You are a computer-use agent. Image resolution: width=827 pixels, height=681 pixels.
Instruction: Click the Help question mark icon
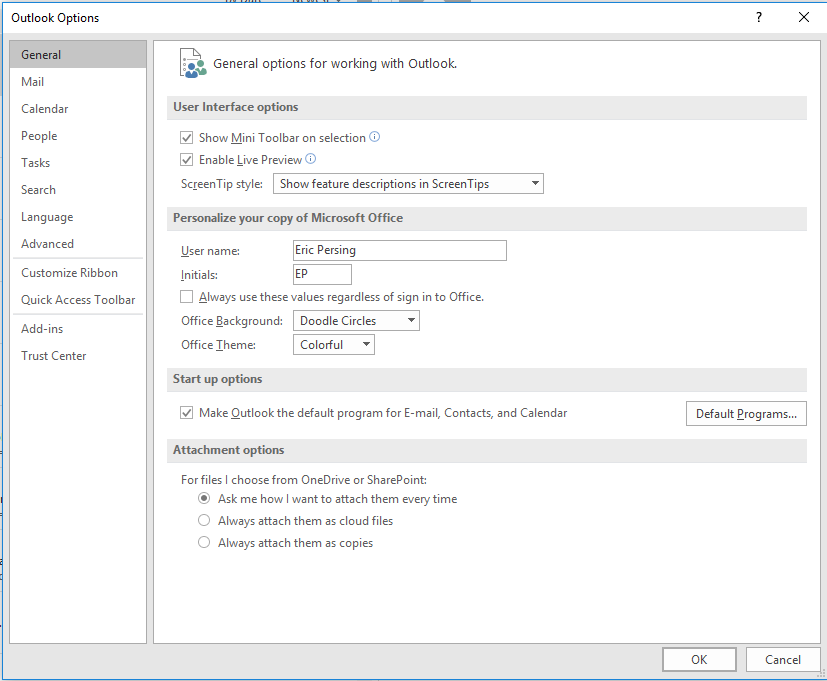pyautogui.click(x=759, y=17)
